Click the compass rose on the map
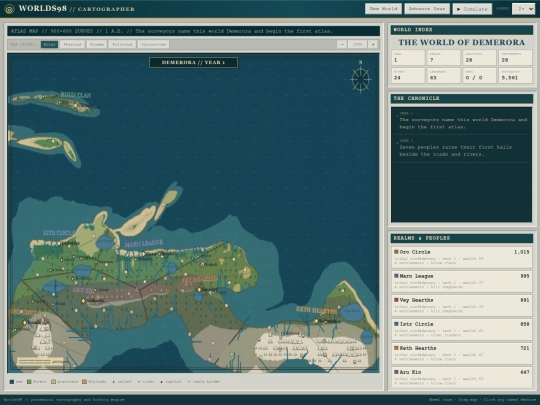Viewport: 540px width, 405px height. [x=361, y=80]
